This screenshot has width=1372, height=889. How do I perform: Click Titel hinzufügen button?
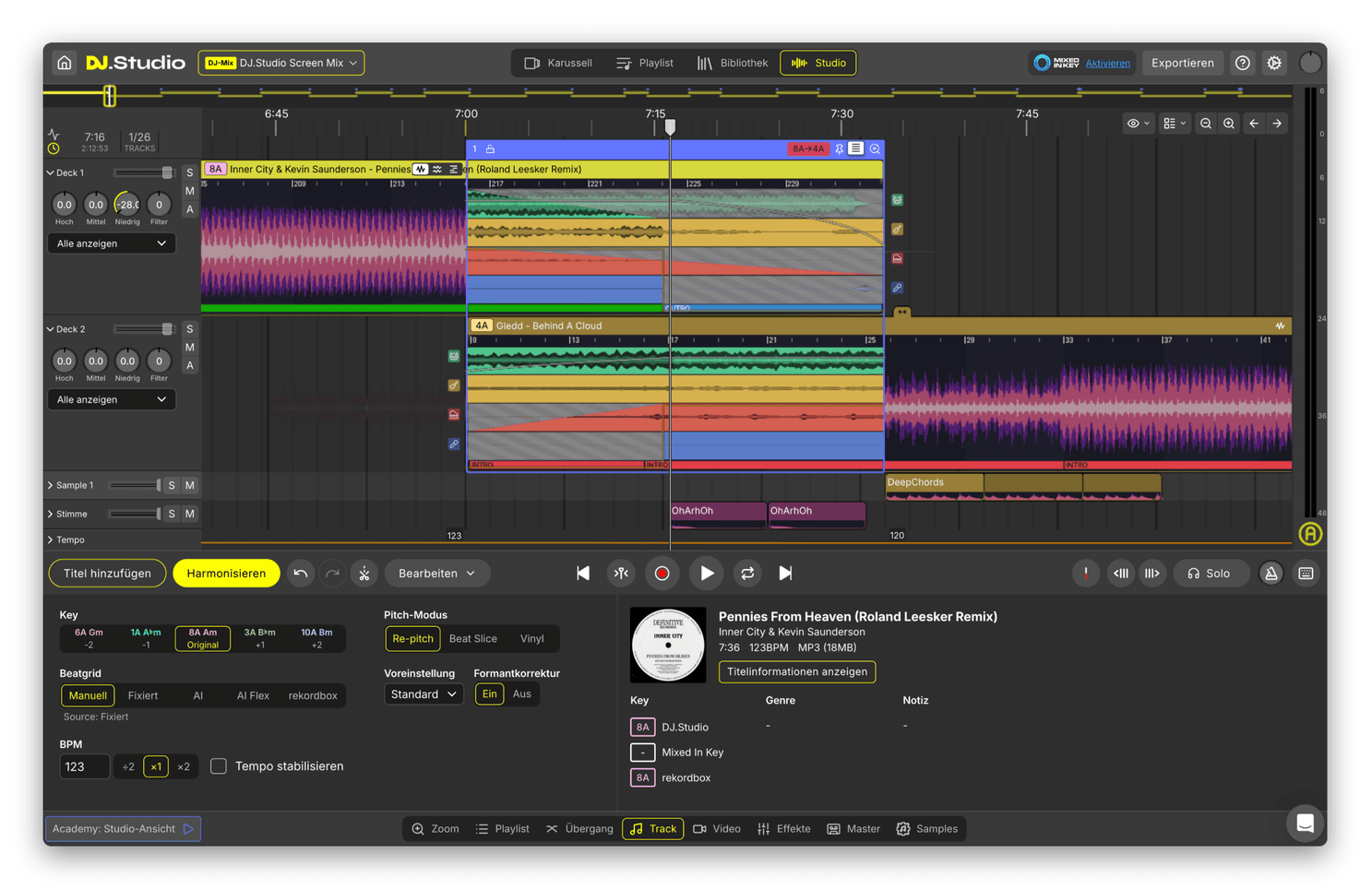[107, 574]
